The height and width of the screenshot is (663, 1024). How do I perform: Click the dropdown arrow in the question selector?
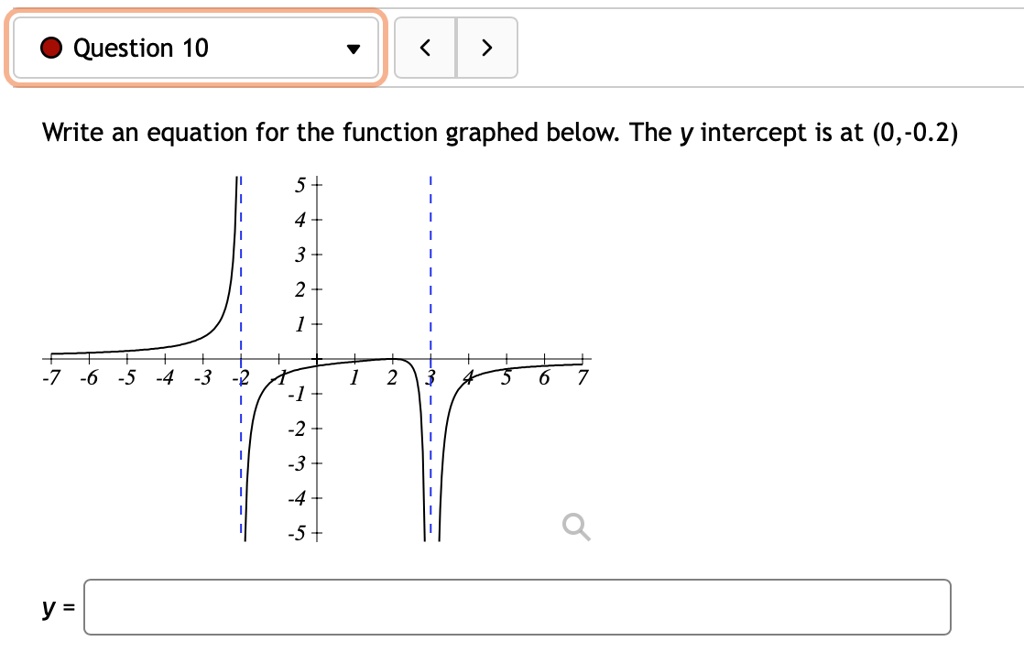[352, 47]
